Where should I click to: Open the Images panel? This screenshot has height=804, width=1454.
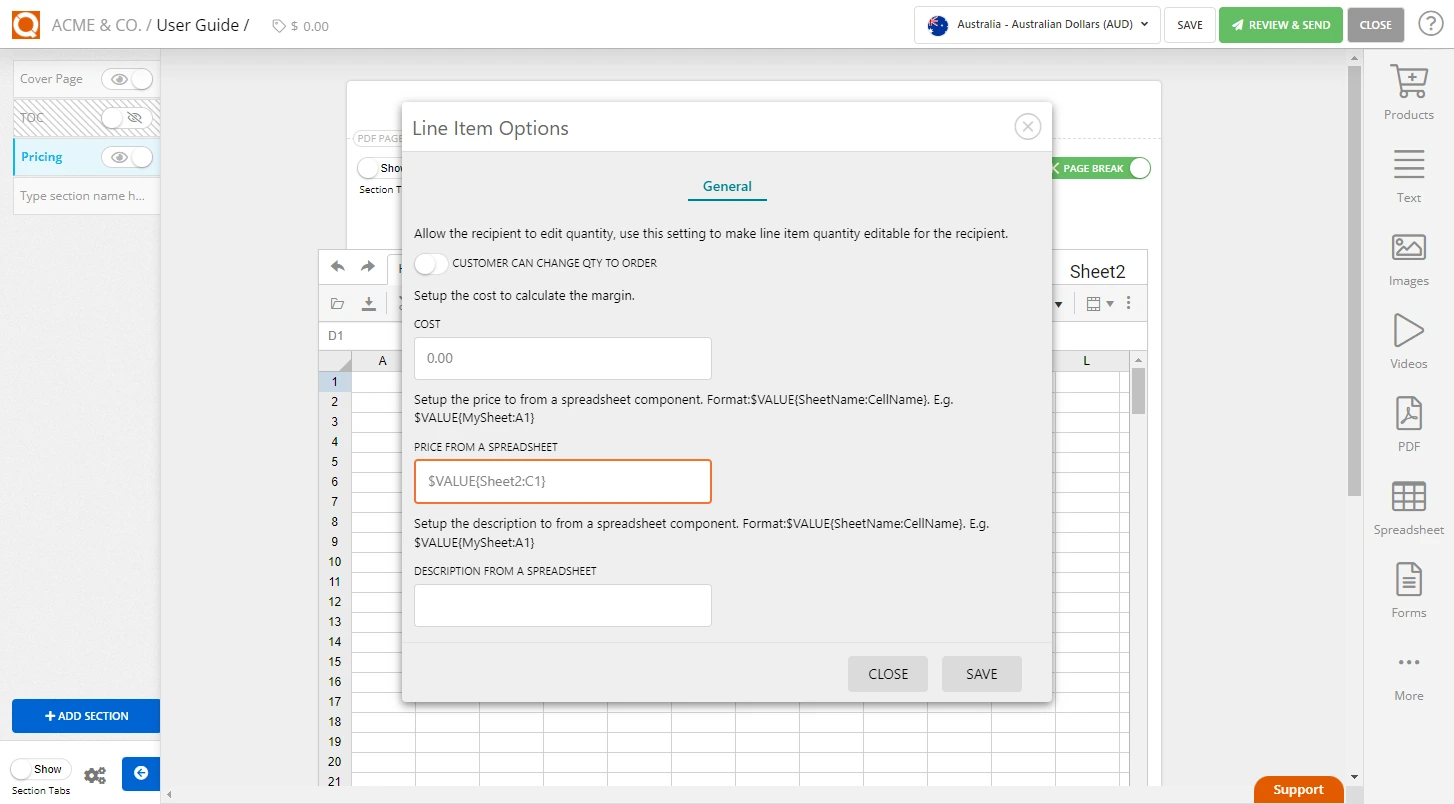[1408, 259]
